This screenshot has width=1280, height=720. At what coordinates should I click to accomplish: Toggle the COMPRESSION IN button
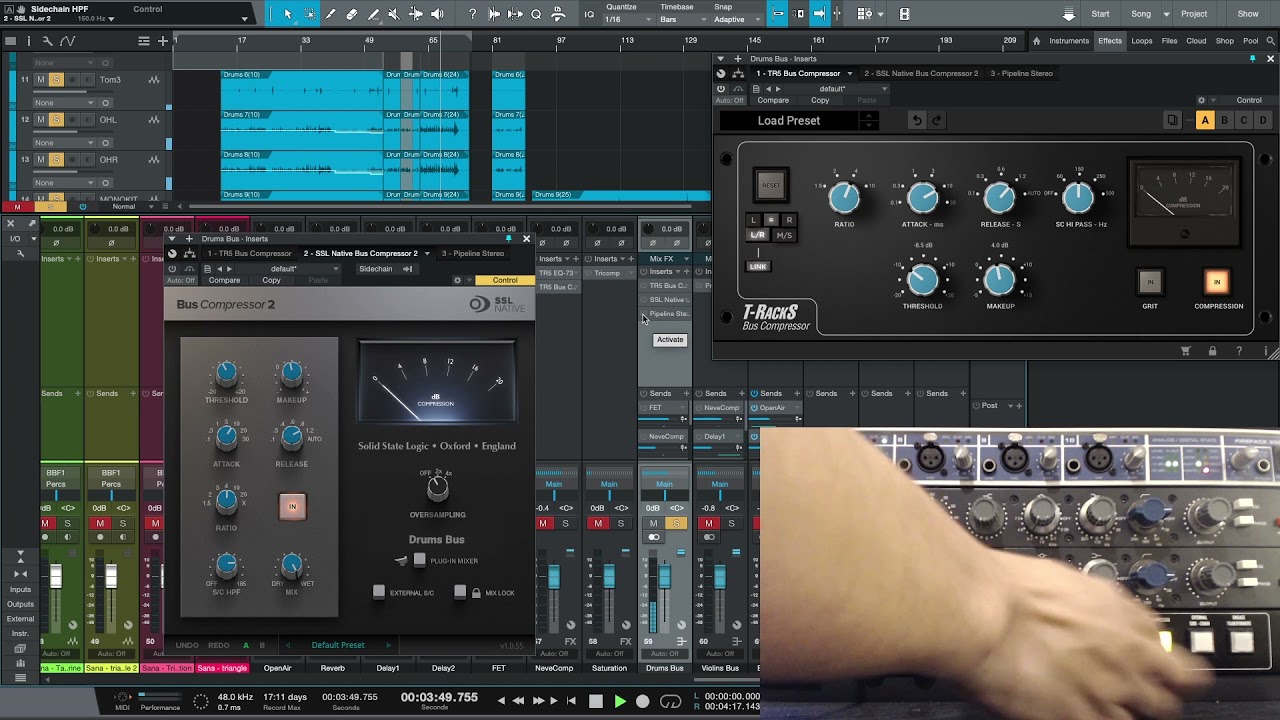(1217, 282)
